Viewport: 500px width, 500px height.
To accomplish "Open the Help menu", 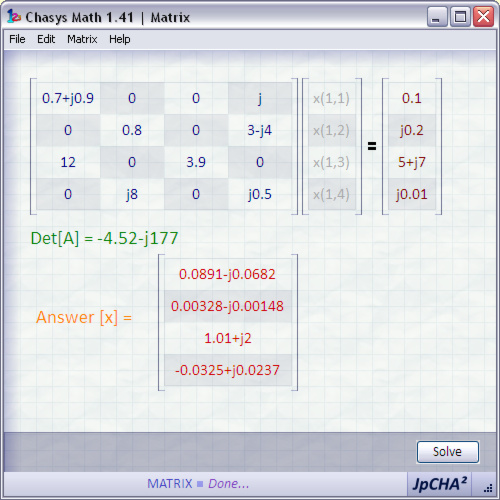I will pyautogui.click(x=120, y=39).
